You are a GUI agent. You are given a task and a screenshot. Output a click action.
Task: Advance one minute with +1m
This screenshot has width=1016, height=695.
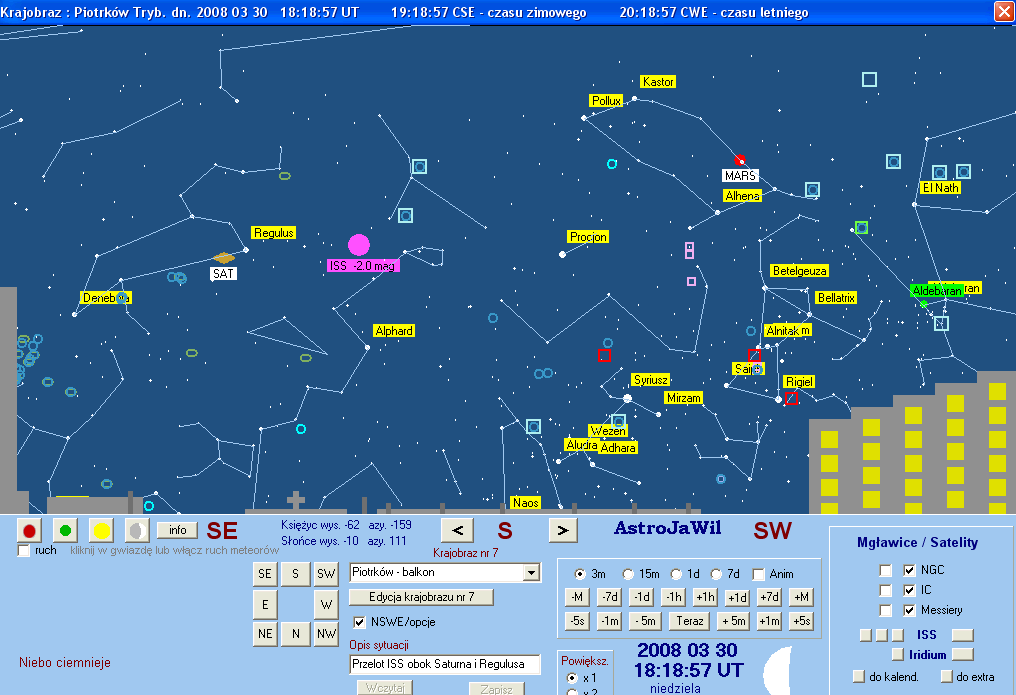769,621
